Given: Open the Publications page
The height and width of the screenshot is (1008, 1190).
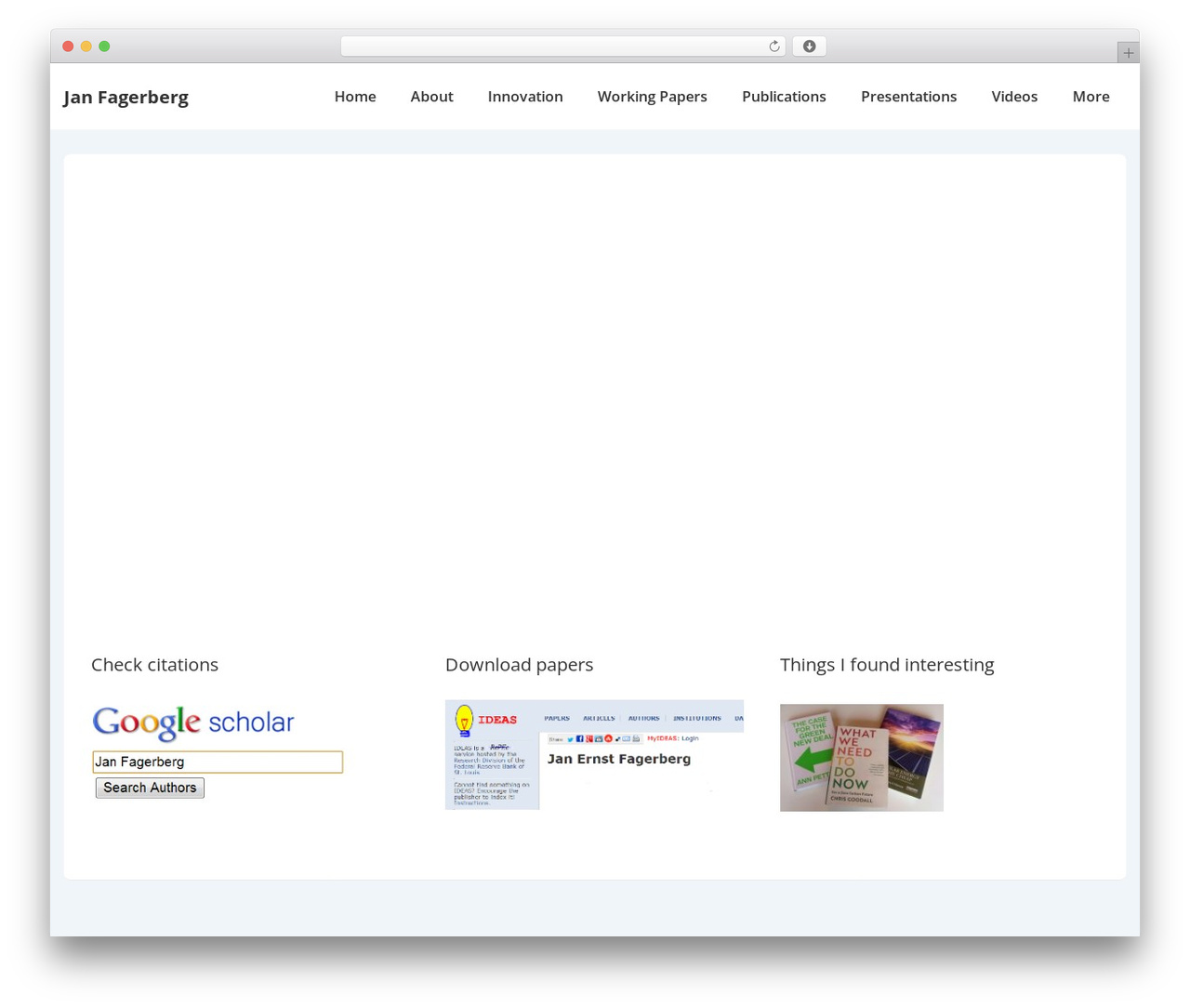Looking at the screenshot, I should point(784,97).
